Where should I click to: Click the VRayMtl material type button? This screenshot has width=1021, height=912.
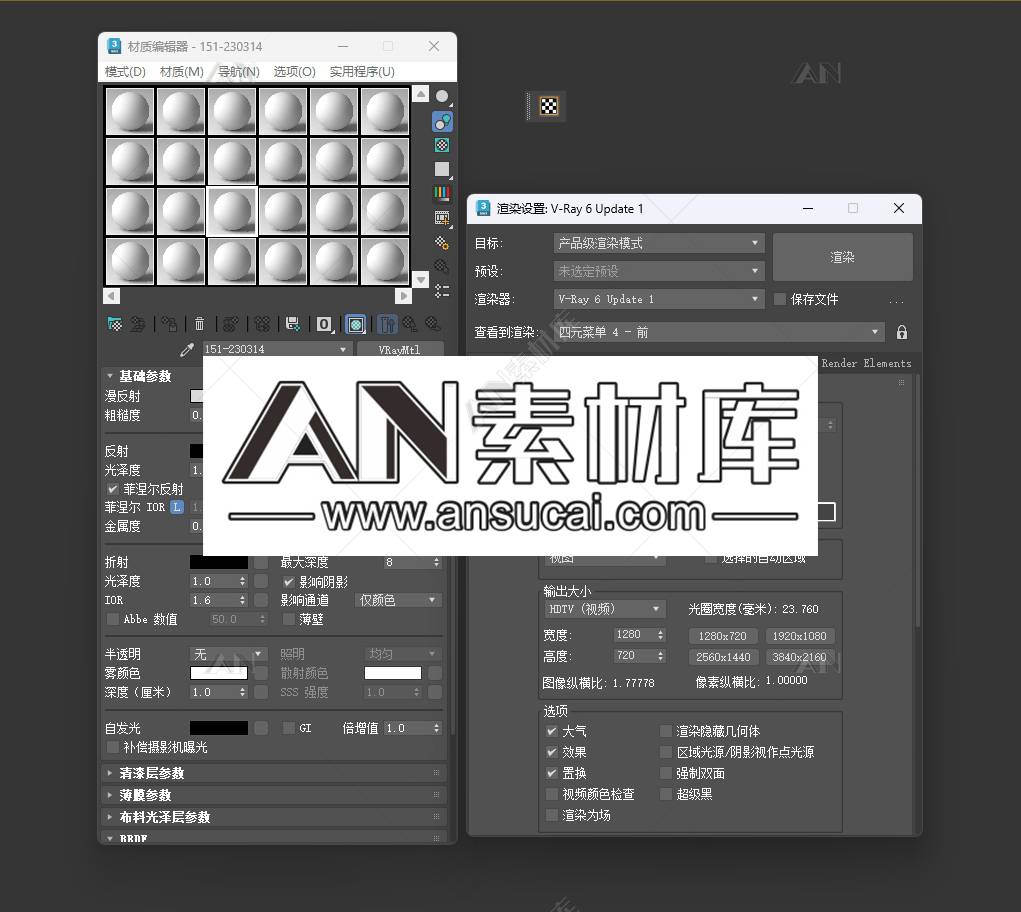coord(399,350)
